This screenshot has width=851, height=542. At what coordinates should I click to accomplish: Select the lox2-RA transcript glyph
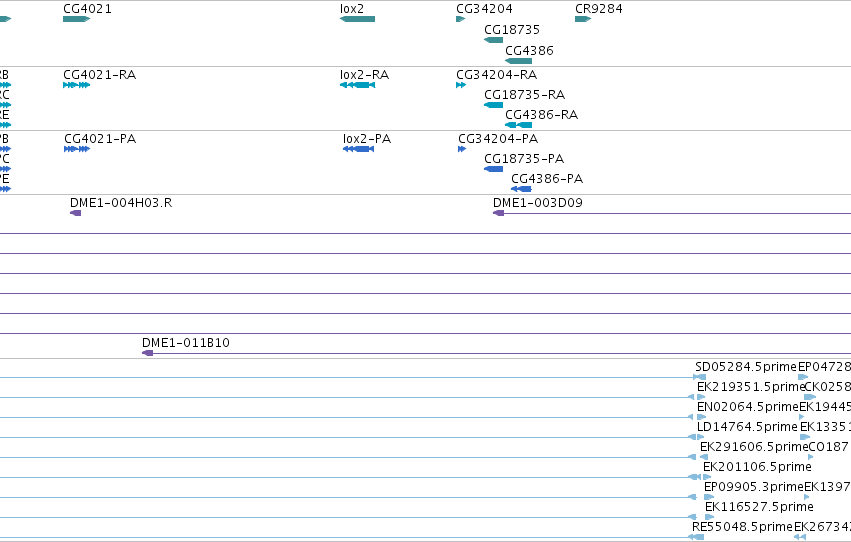[357, 85]
